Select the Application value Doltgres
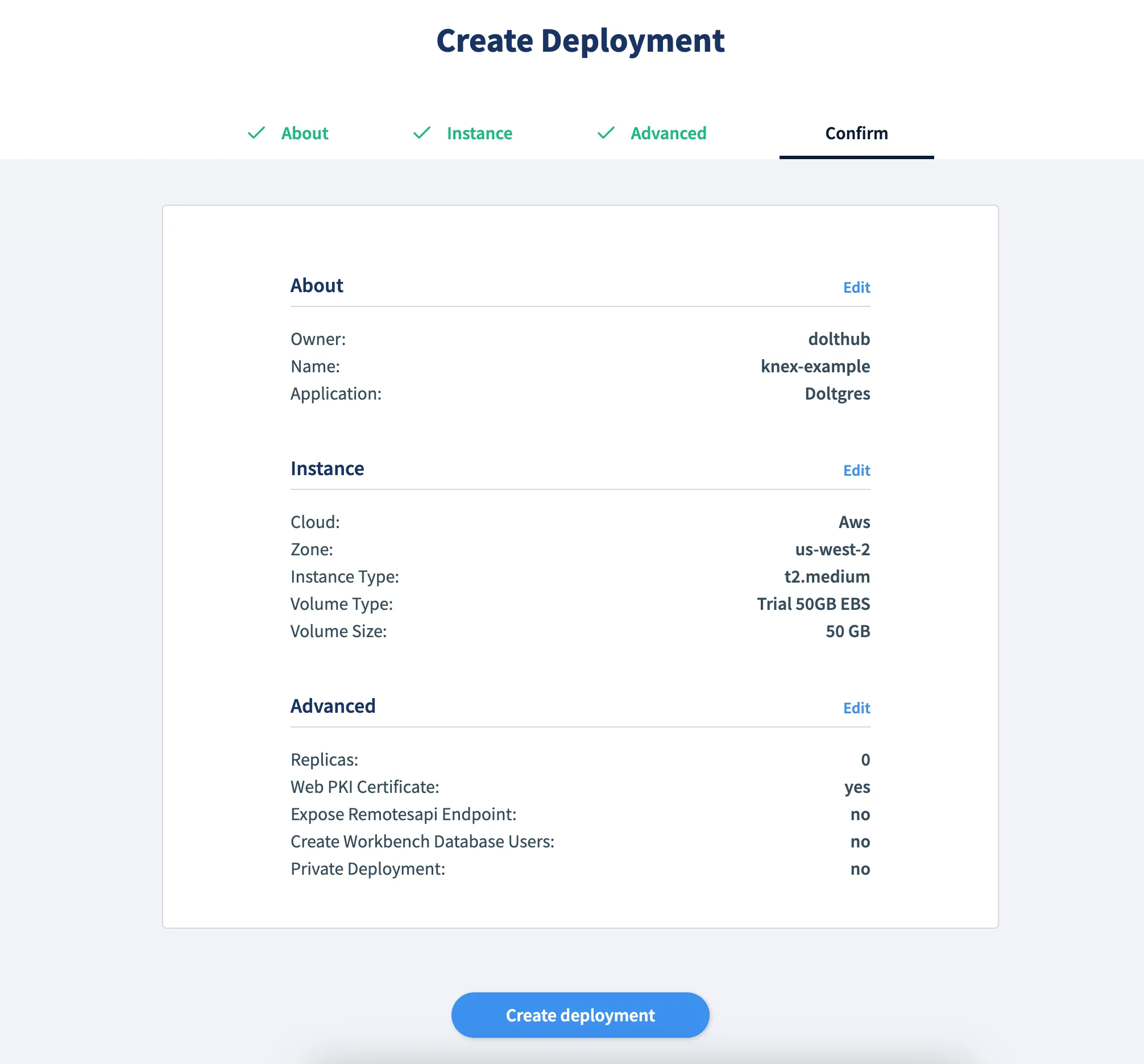 (x=837, y=393)
